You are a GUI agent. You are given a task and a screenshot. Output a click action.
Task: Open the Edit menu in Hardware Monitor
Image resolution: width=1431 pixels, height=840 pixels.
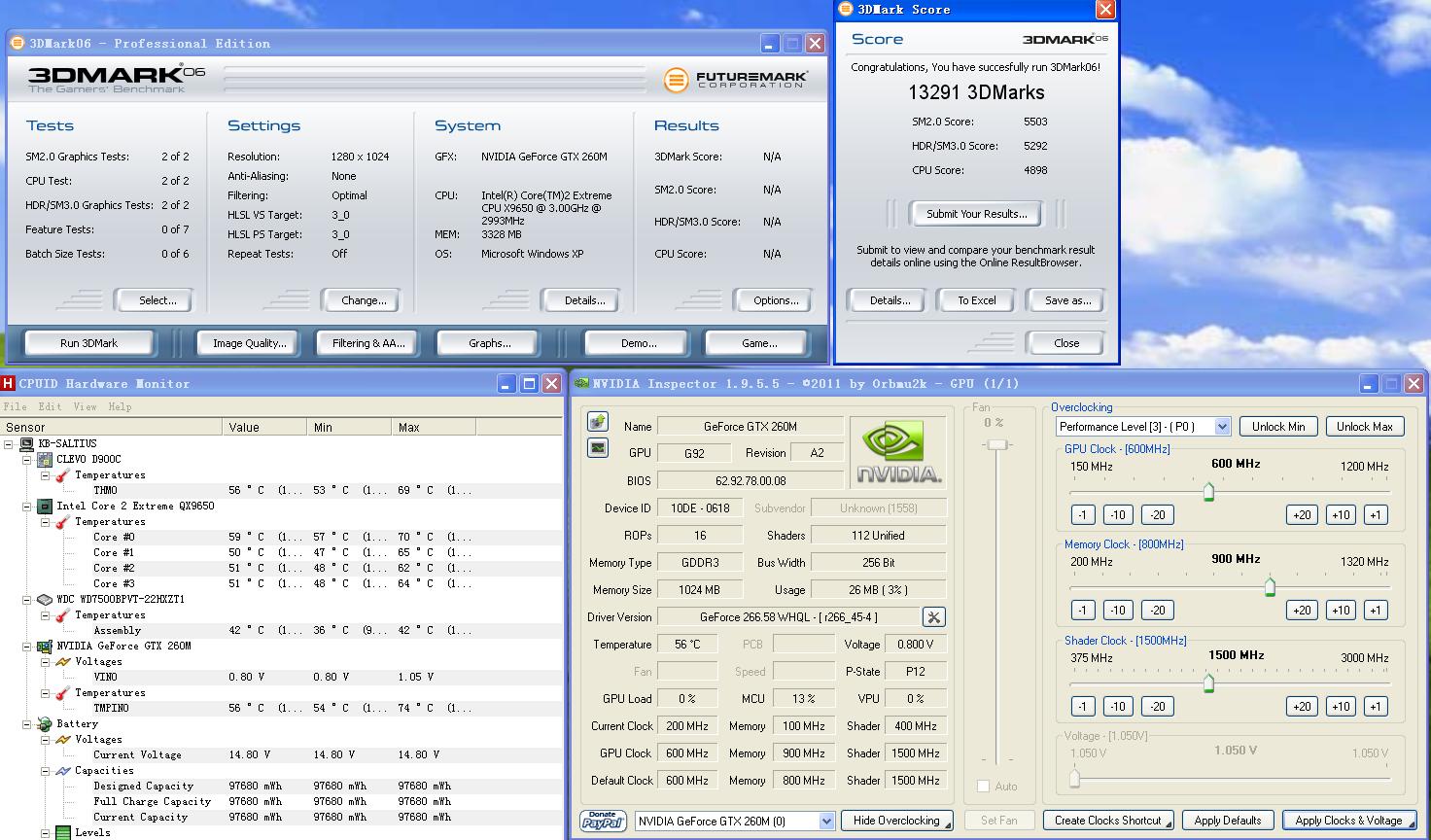click(x=50, y=406)
